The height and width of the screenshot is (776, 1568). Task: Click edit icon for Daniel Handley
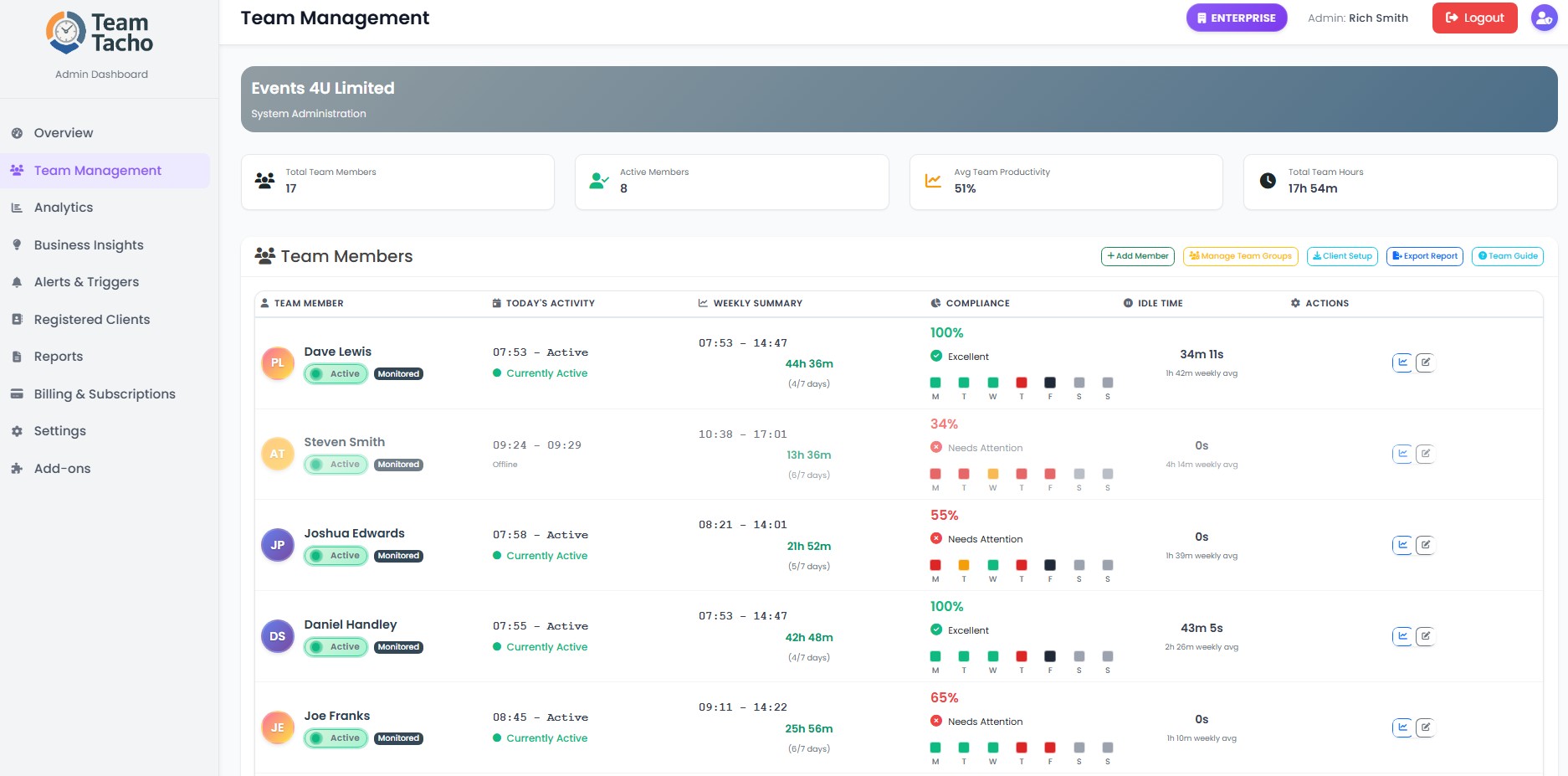(x=1426, y=636)
